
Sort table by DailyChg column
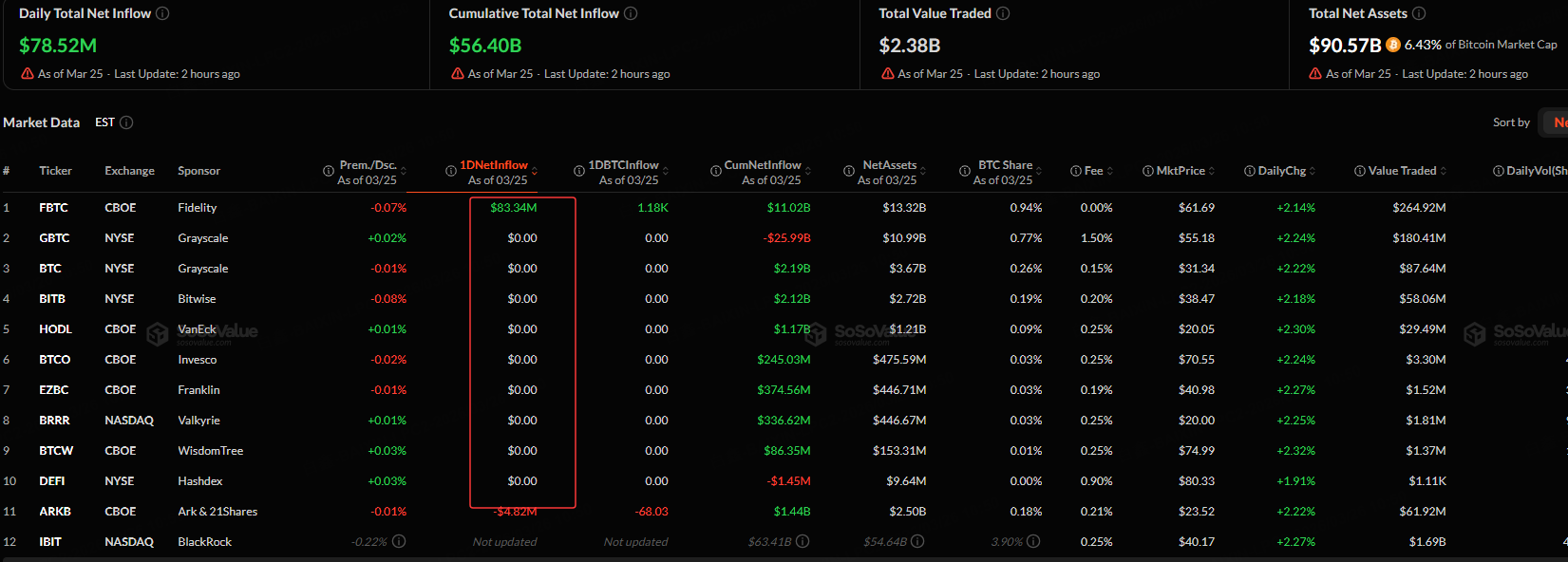1313,171
